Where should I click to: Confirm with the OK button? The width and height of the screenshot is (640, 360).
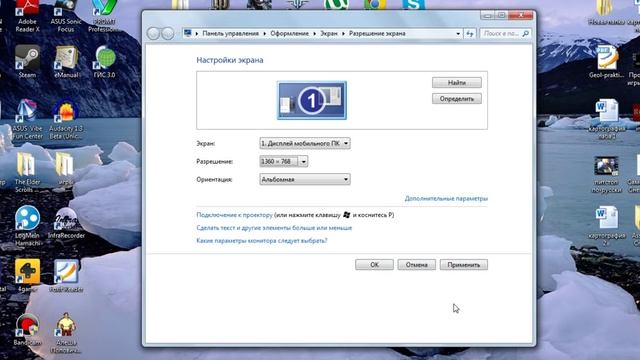click(x=374, y=264)
